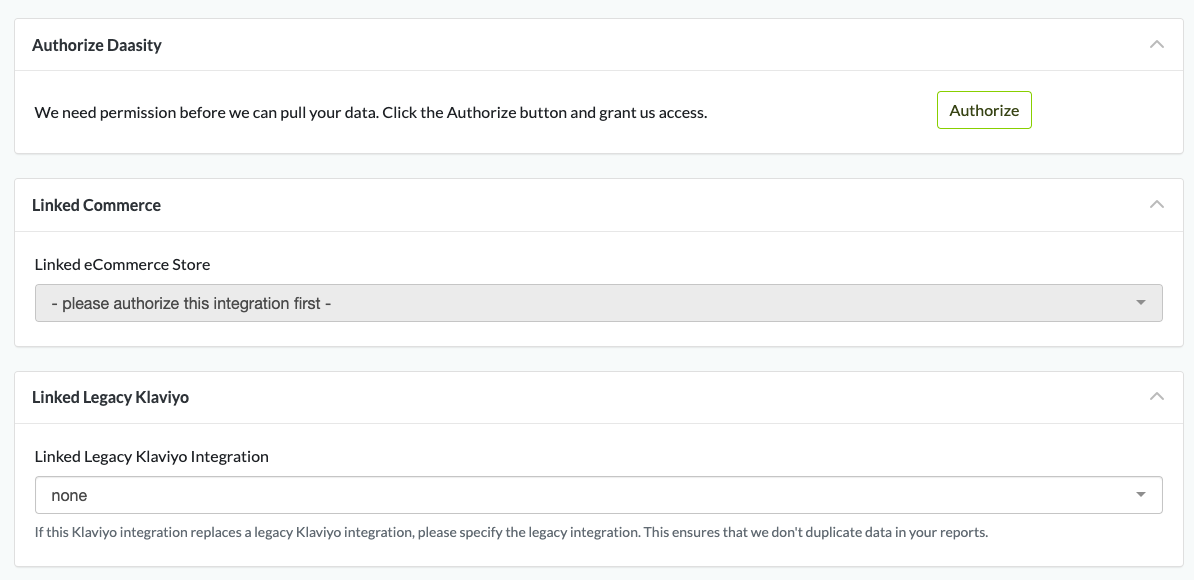This screenshot has width=1194, height=580.
Task: Click the arrow on the eCommerce Store dropdown
Action: click(1141, 303)
